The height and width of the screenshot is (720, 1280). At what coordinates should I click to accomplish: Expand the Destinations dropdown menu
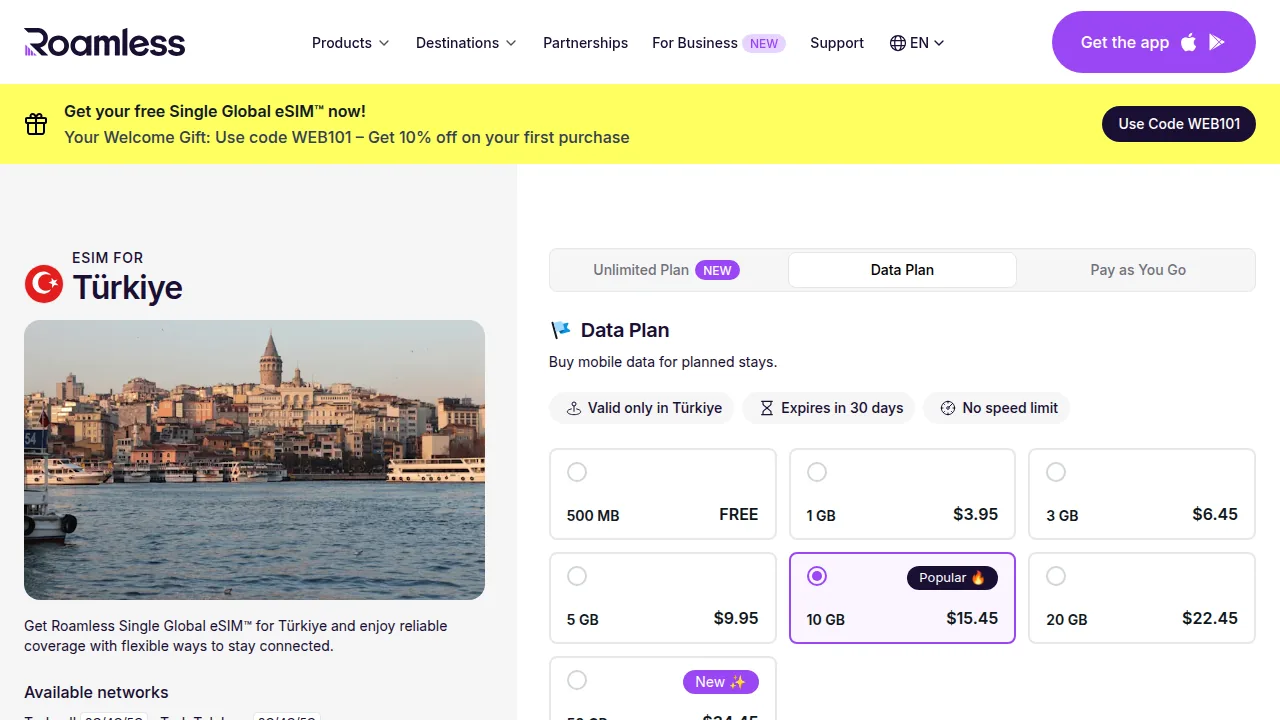[466, 43]
